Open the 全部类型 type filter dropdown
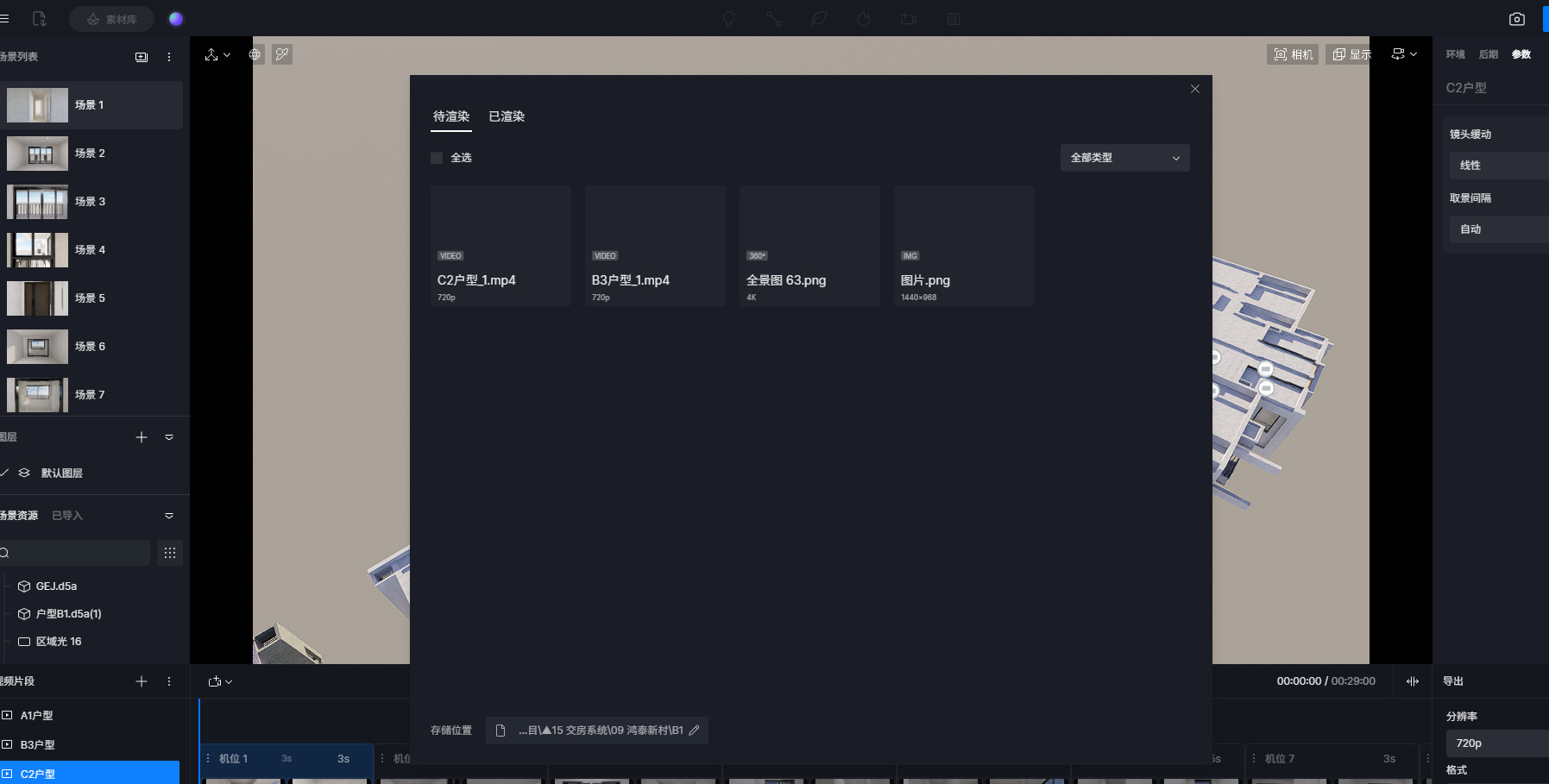This screenshot has height=784, width=1549. click(1124, 158)
